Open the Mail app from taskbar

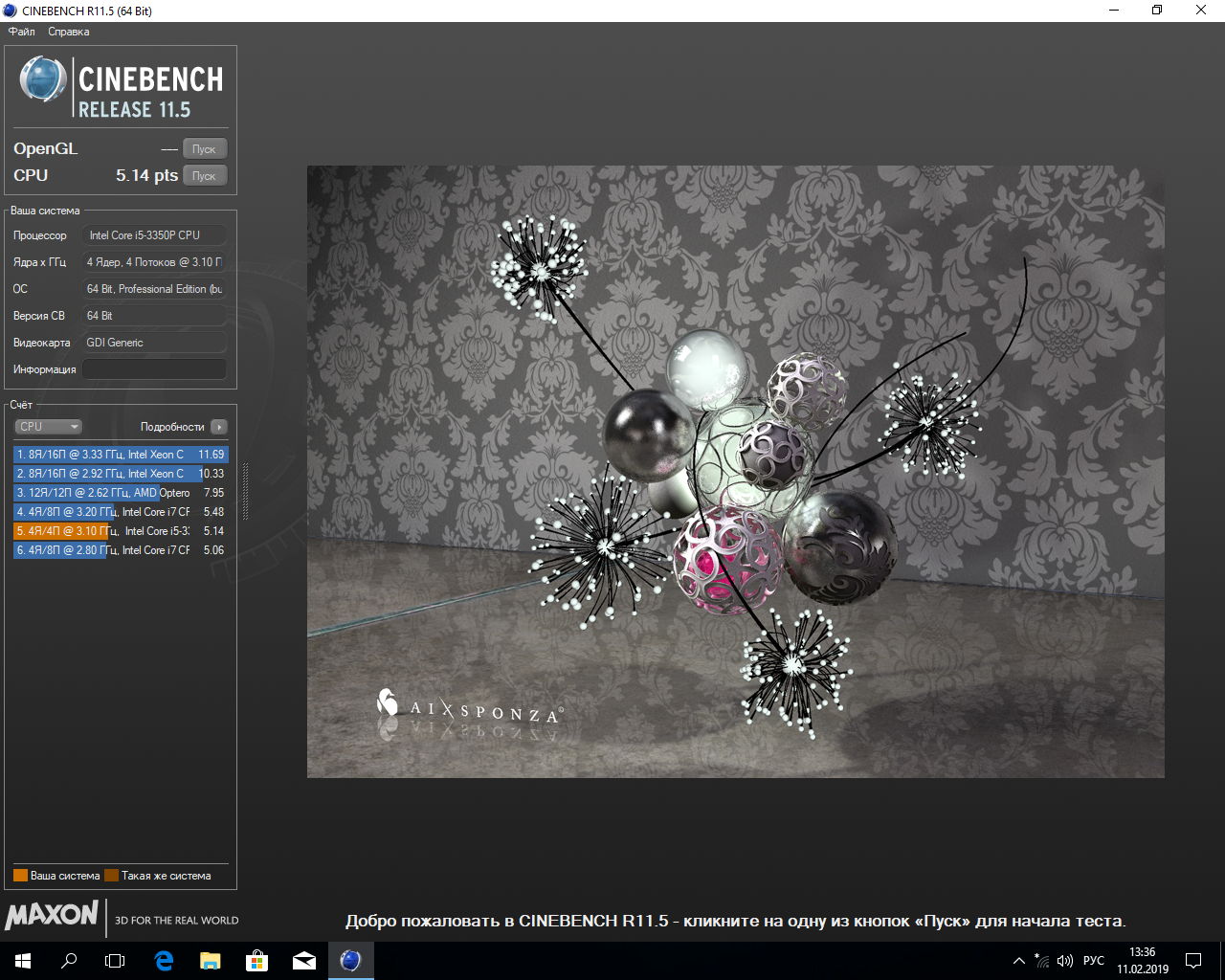[303, 961]
